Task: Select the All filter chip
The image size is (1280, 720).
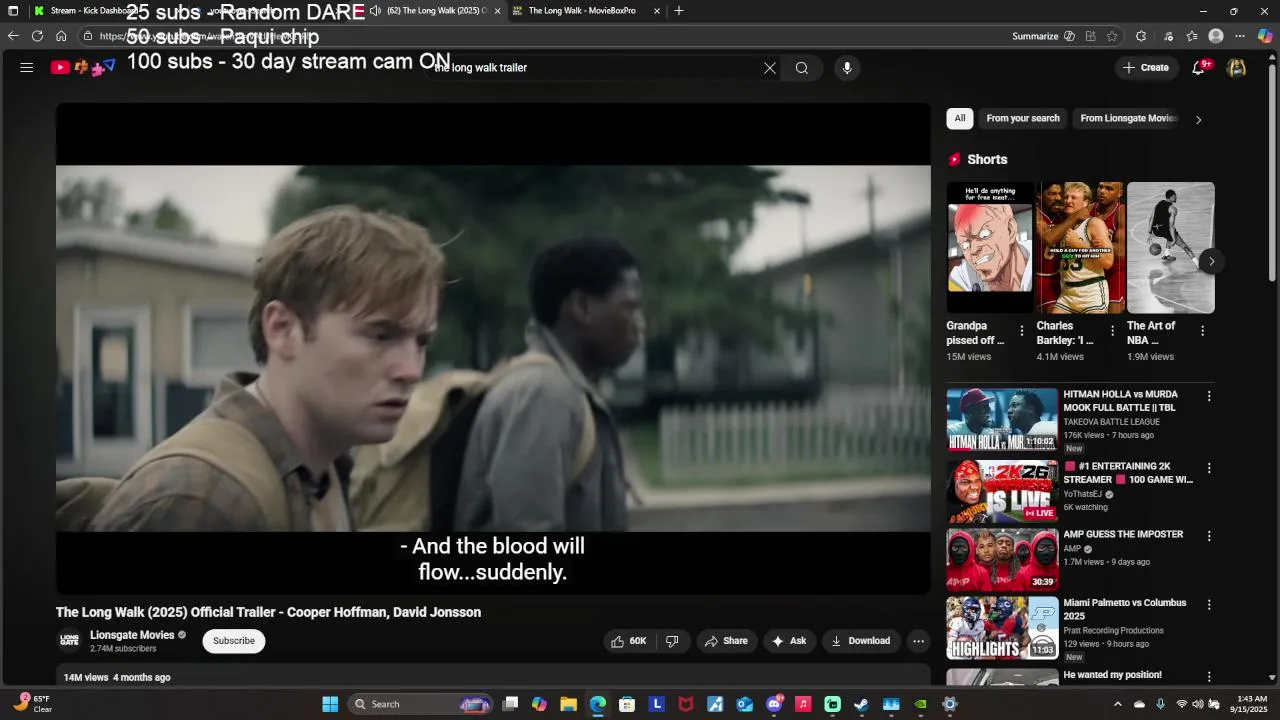Action: [960, 118]
